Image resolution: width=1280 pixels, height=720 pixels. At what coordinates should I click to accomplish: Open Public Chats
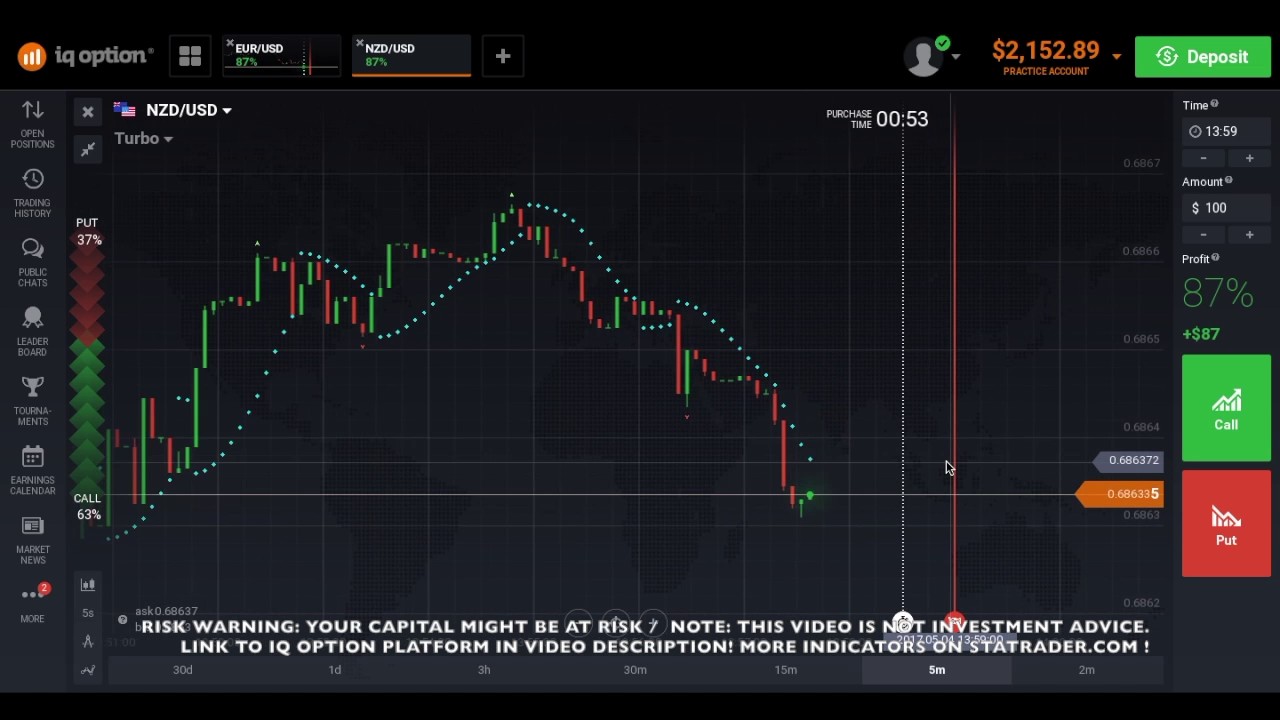click(32, 262)
